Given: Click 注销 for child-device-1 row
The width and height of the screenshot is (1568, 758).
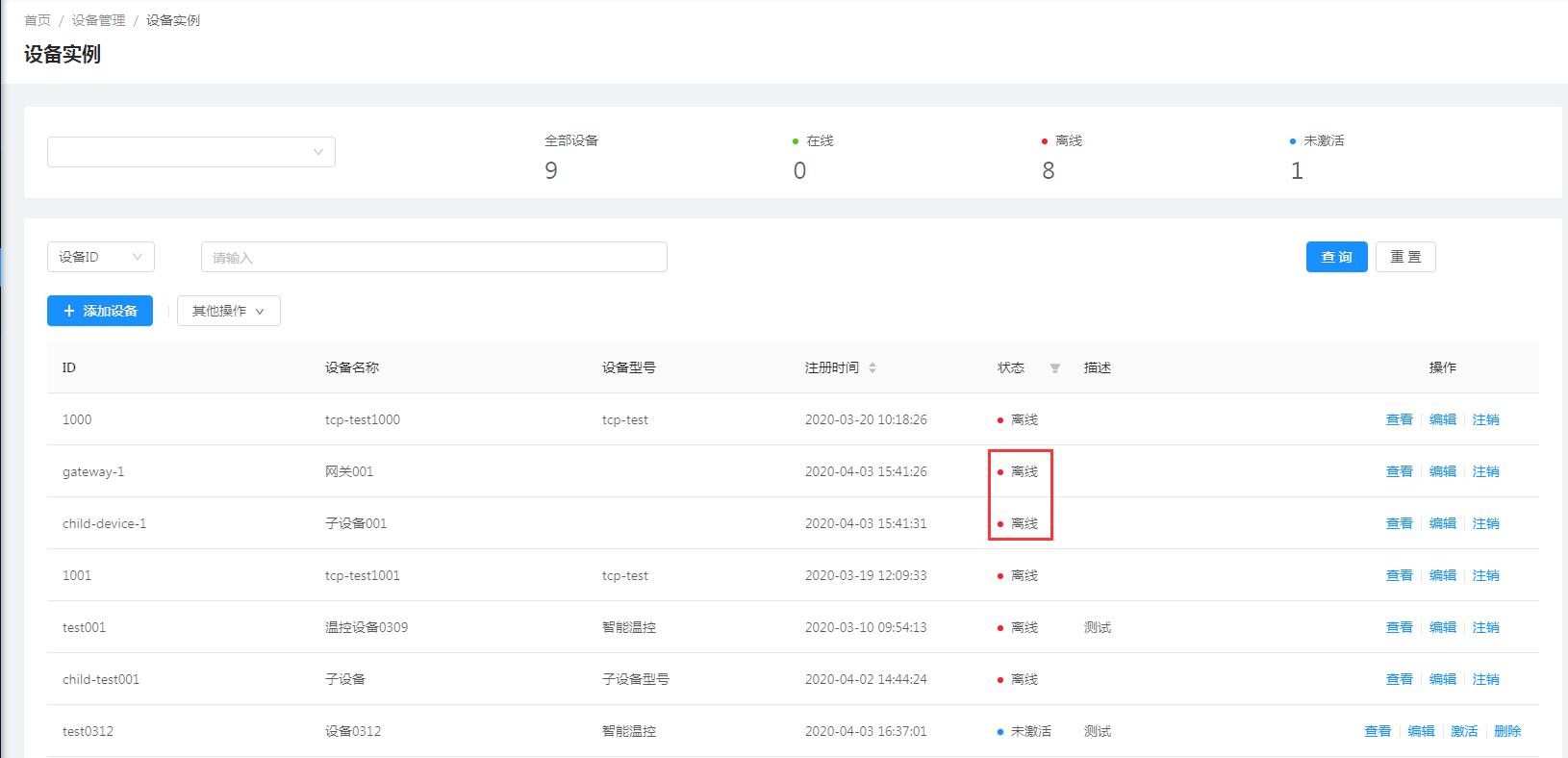Looking at the screenshot, I should tap(1485, 523).
